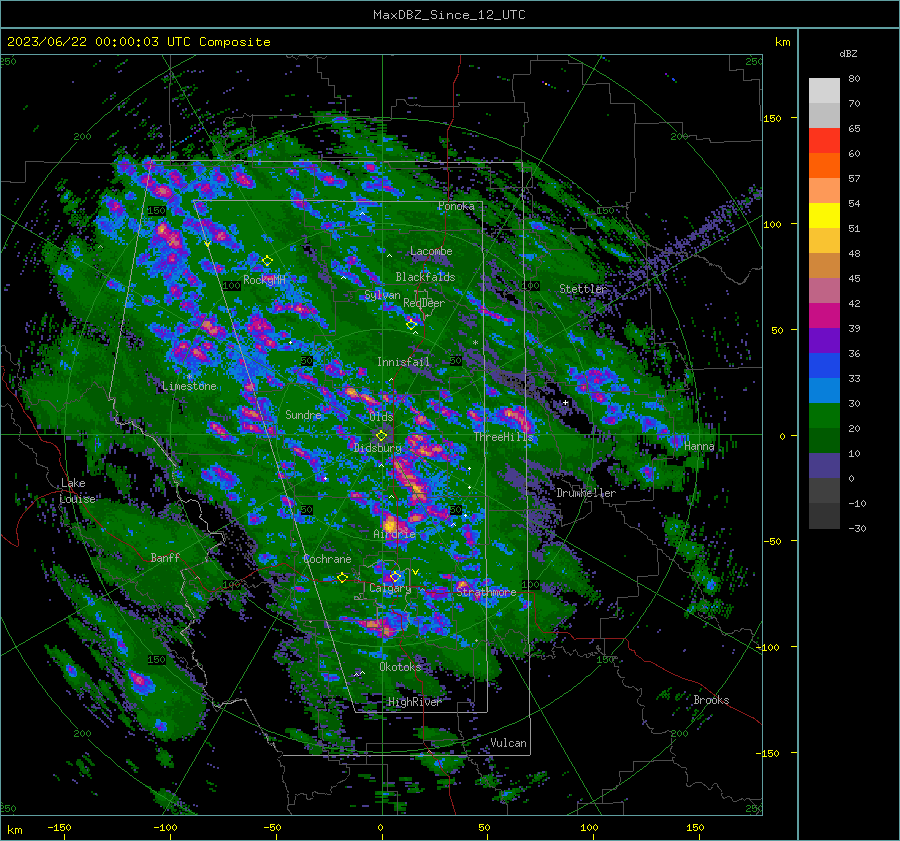Click the Stettler label
The width and height of the screenshot is (900, 841).
583,289
